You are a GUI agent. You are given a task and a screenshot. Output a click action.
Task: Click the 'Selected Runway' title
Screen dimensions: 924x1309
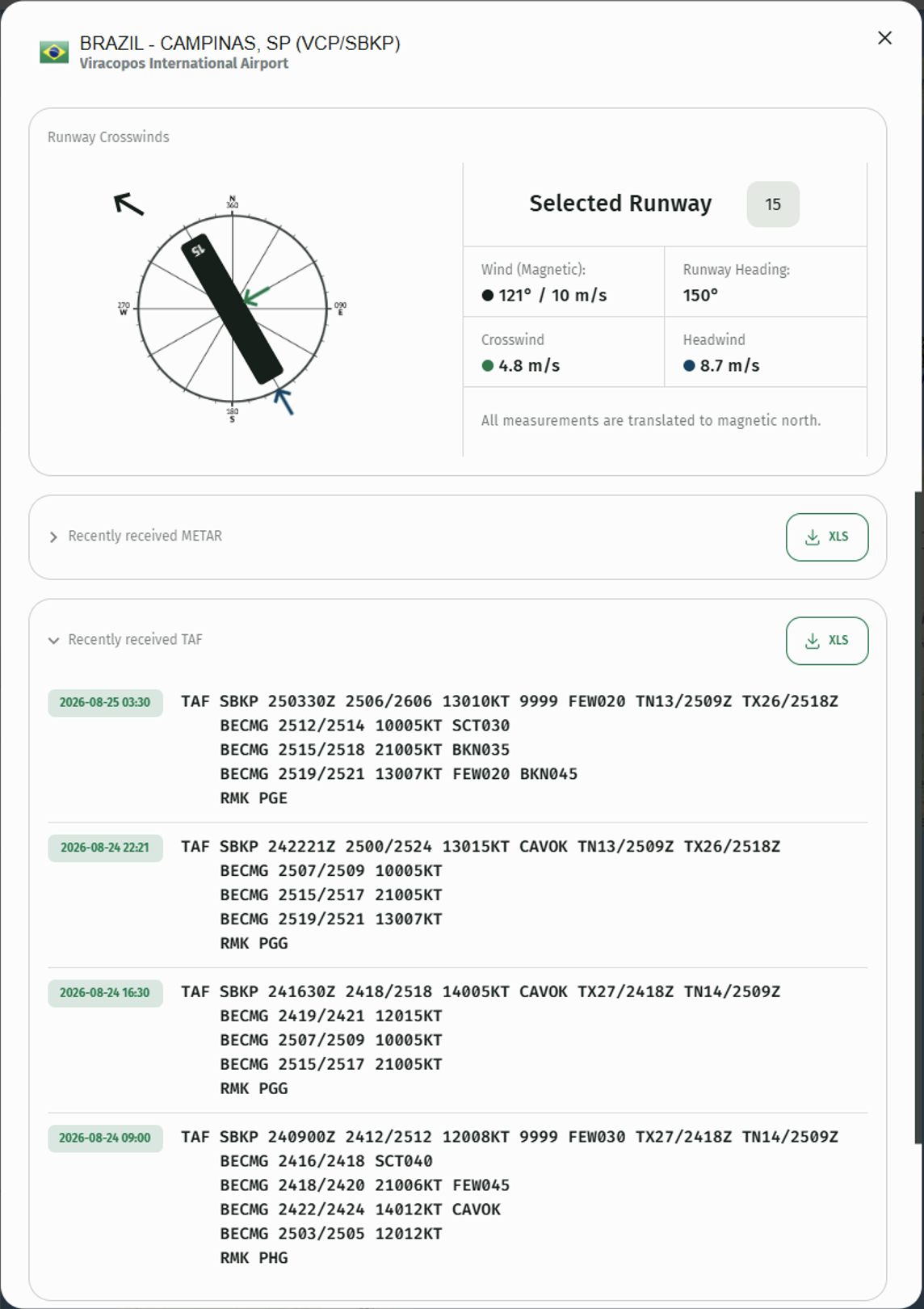620,204
